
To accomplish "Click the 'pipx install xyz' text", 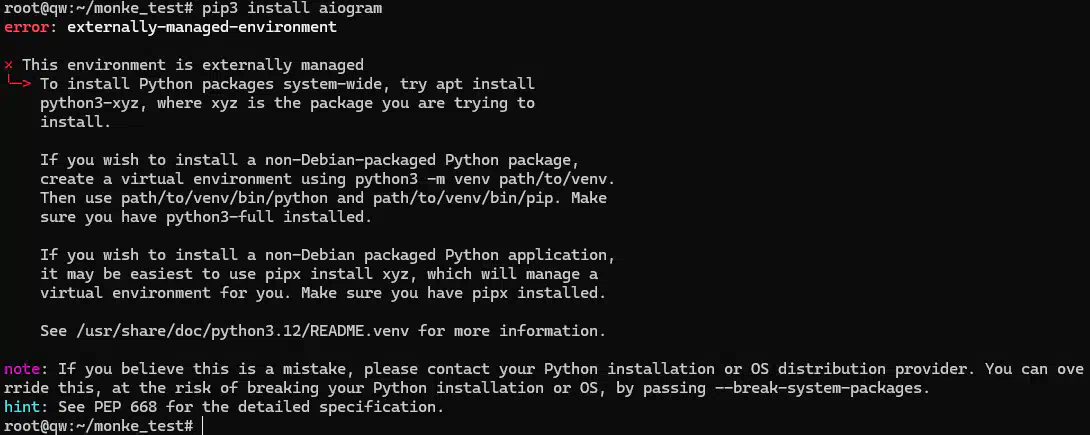I will [x=355, y=274].
